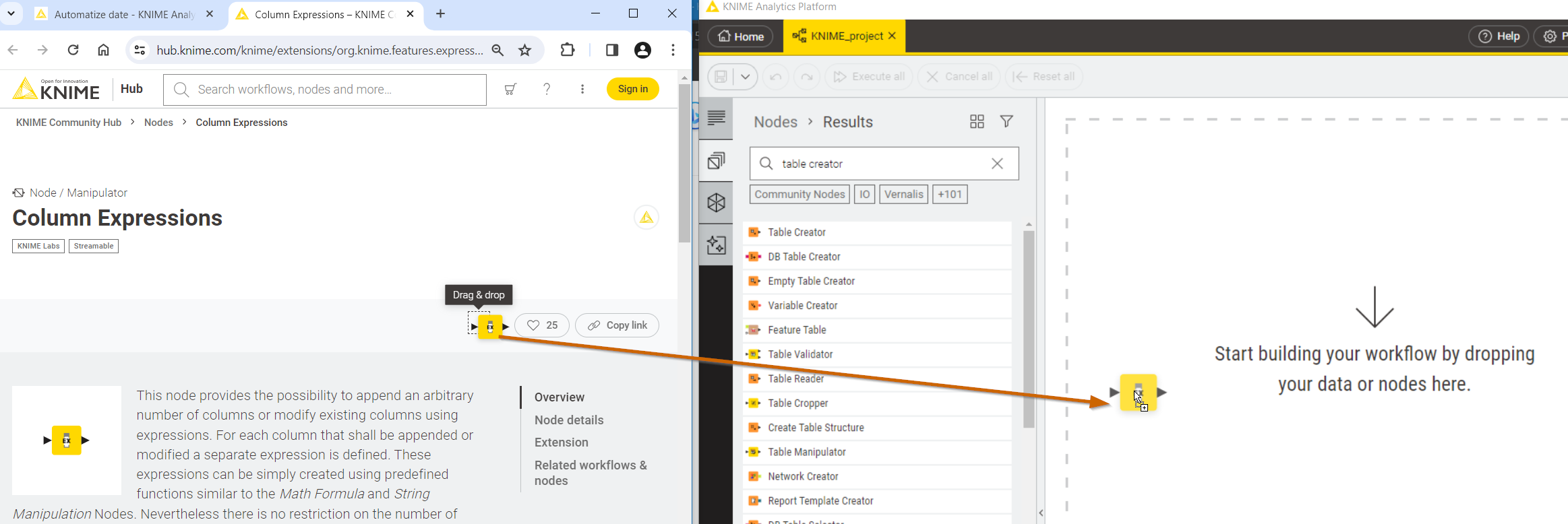Open the KNIME Hub shopping cart icon

511,89
